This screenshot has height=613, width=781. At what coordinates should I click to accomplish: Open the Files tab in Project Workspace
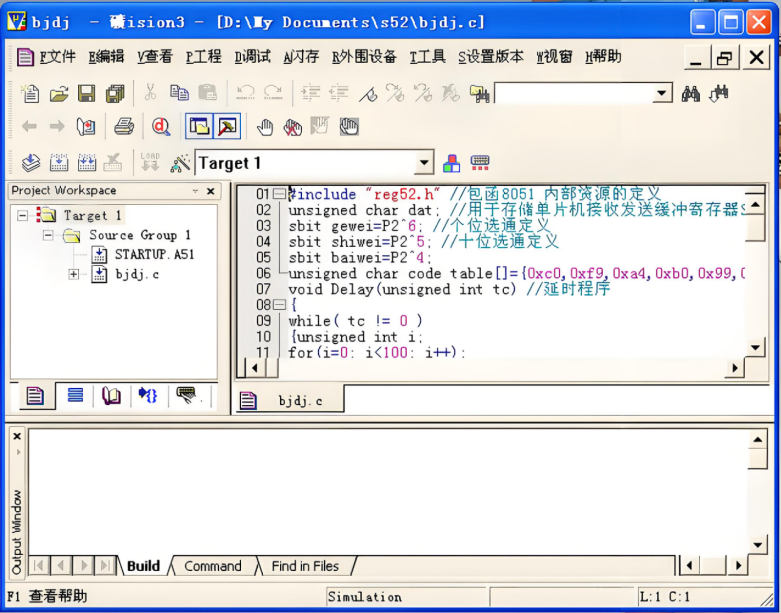point(35,396)
